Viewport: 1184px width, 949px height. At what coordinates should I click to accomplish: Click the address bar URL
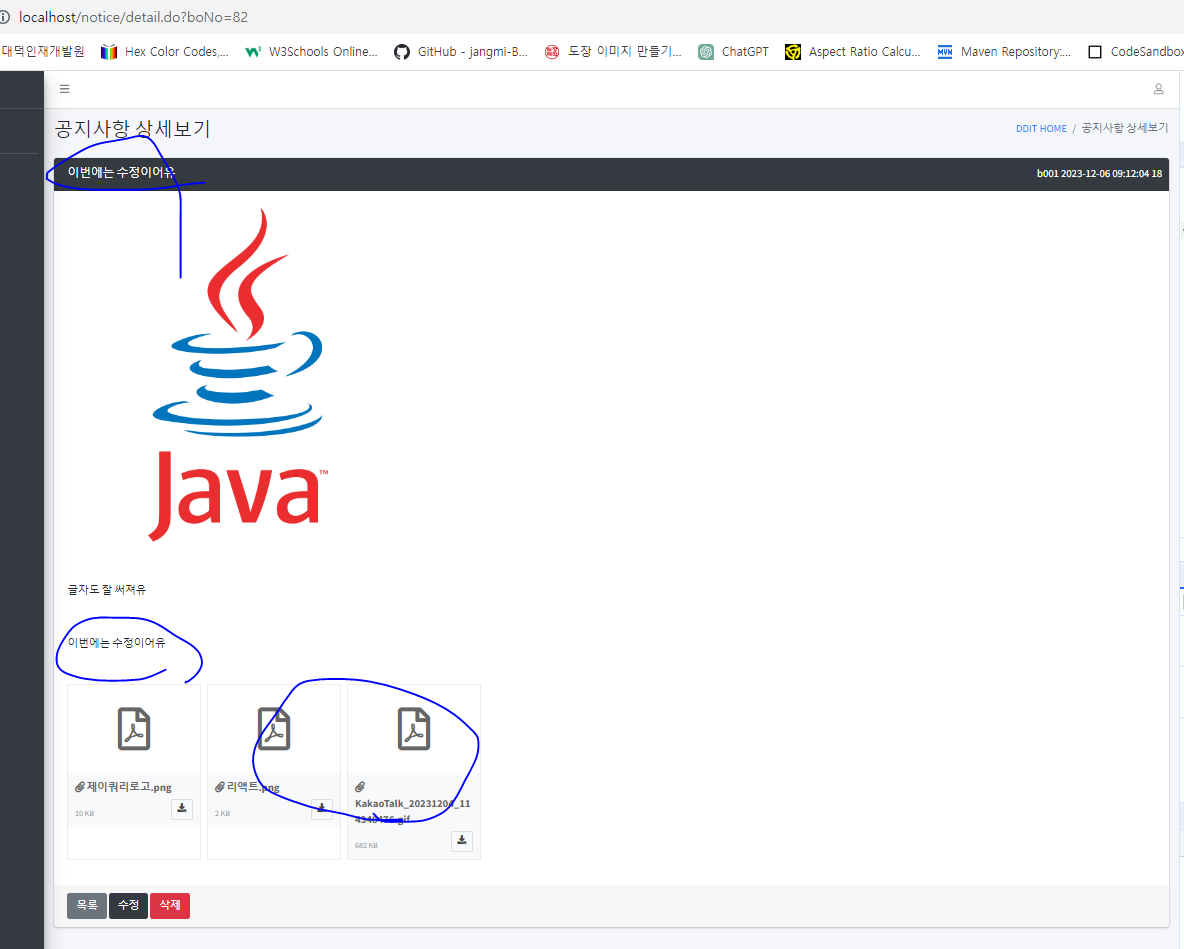(134, 17)
